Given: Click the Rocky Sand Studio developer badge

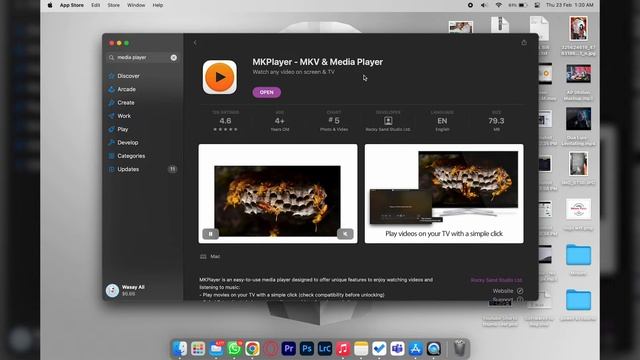Looking at the screenshot, I should pos(388,121).
